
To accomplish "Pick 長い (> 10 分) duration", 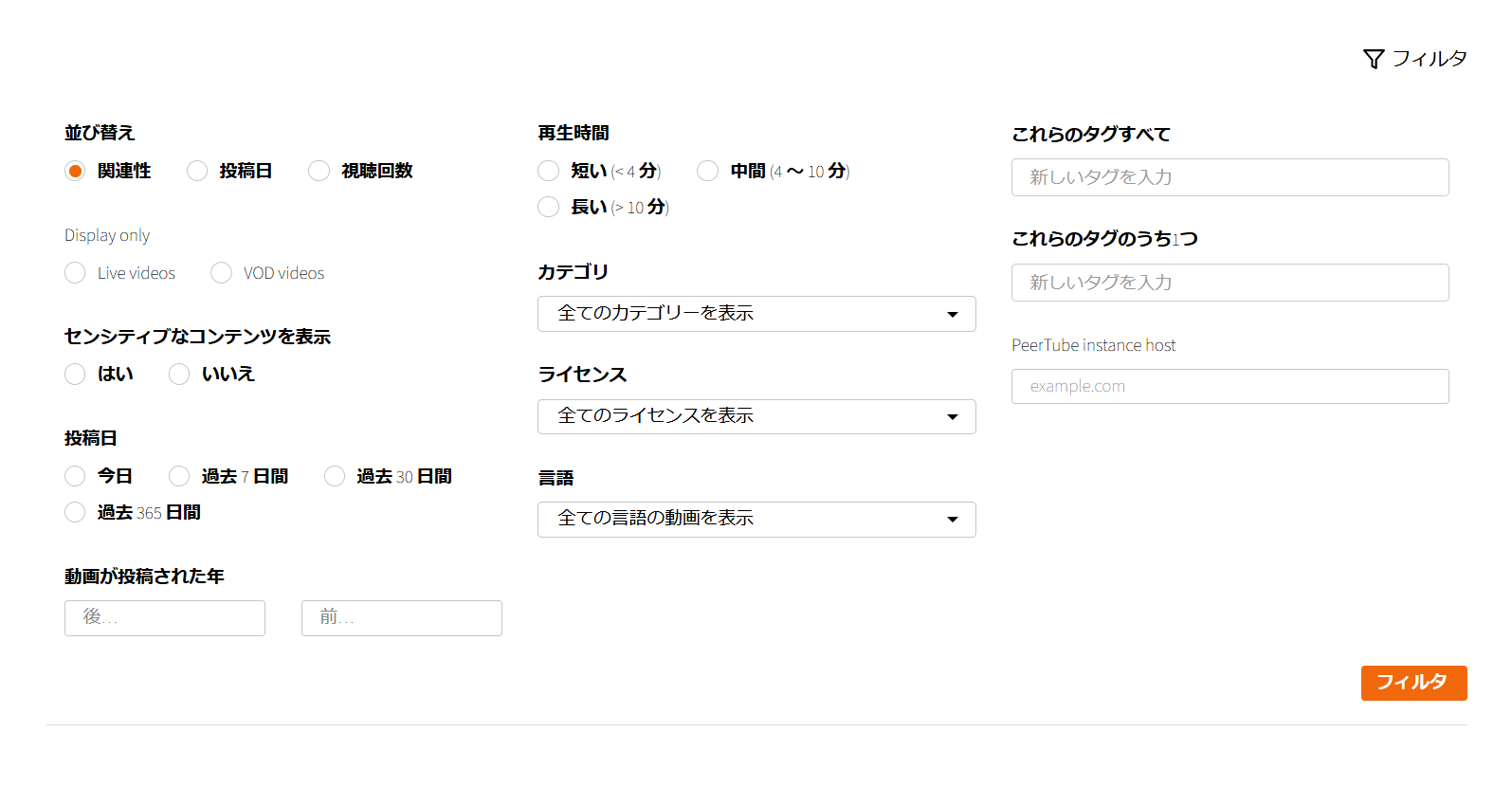I will [548, 207].
